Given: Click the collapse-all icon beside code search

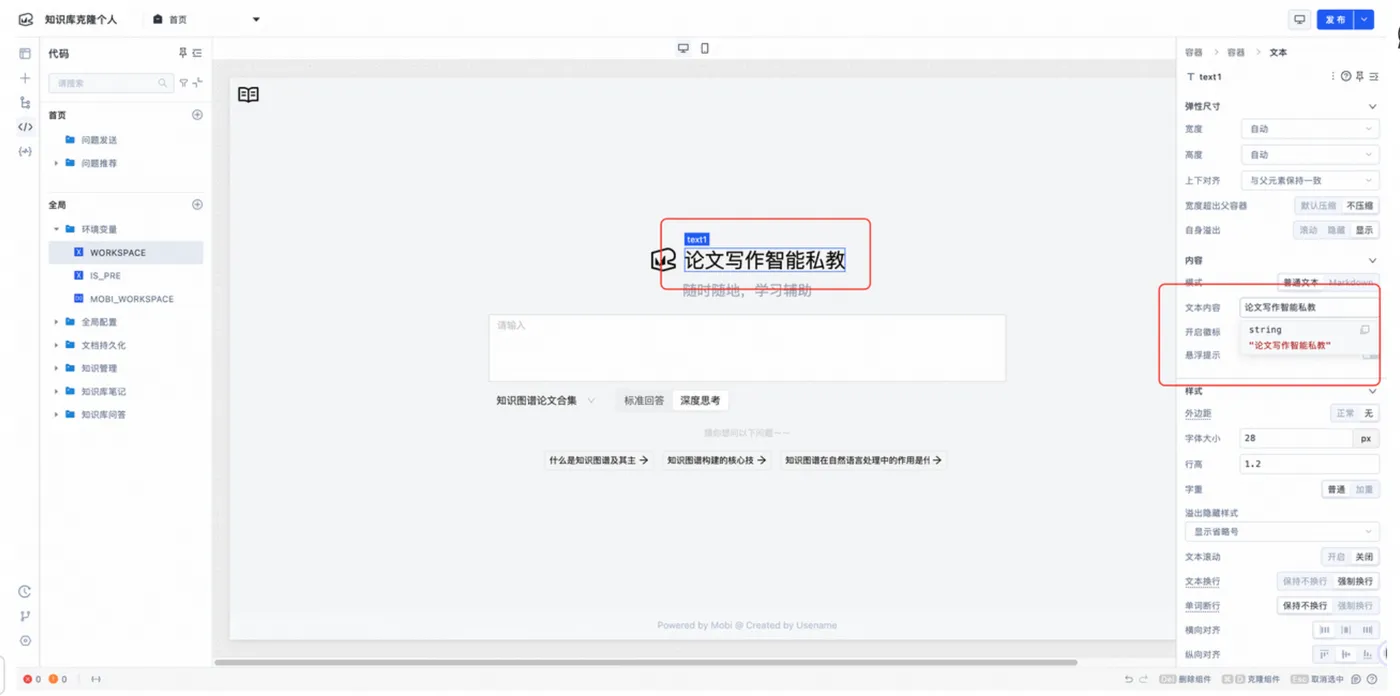Looking at the screenshot, I should (197, 83).
